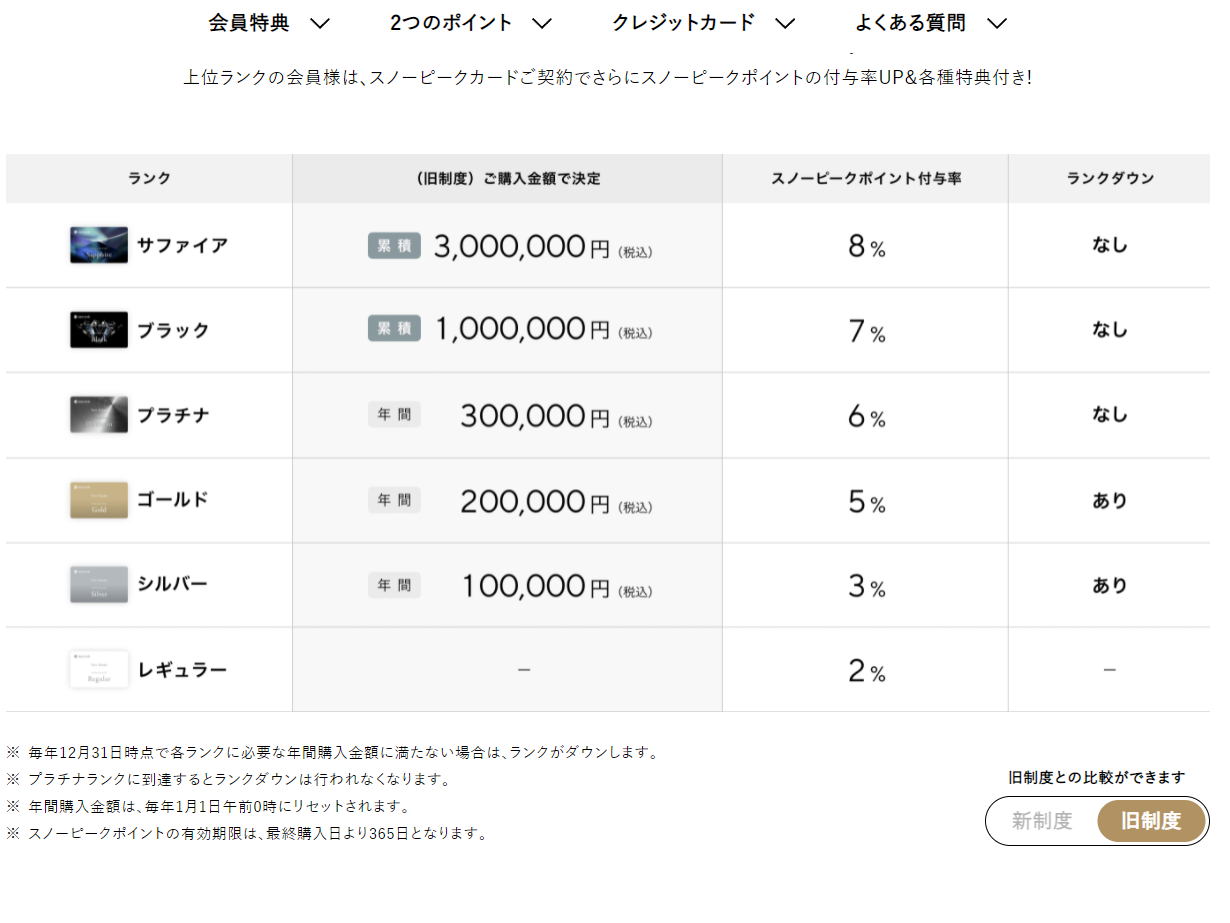
Task: Click あり in the シルバー row
Action: [1110, 585]
